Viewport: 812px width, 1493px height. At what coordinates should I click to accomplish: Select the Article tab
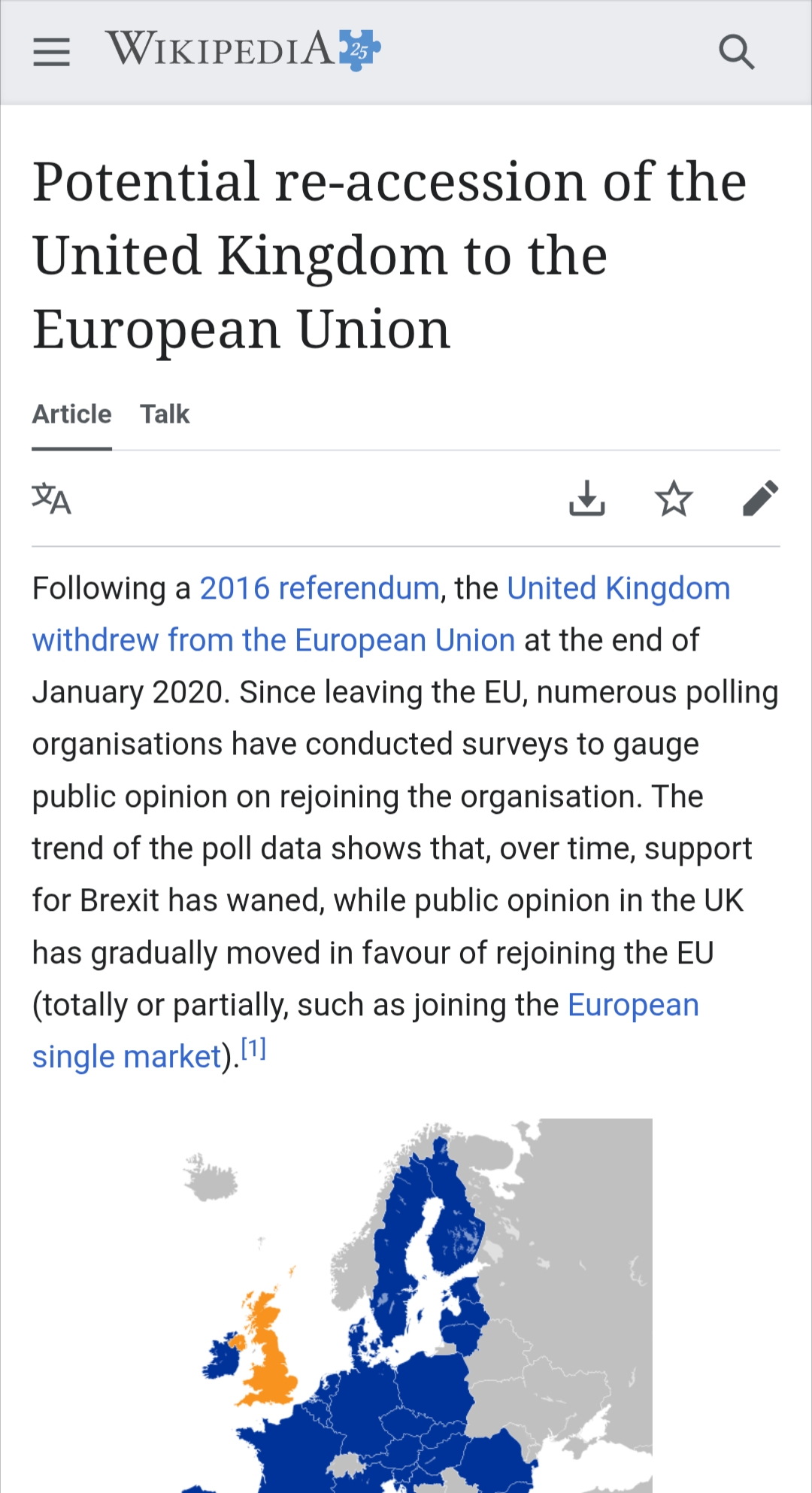(x=71, y=414)
